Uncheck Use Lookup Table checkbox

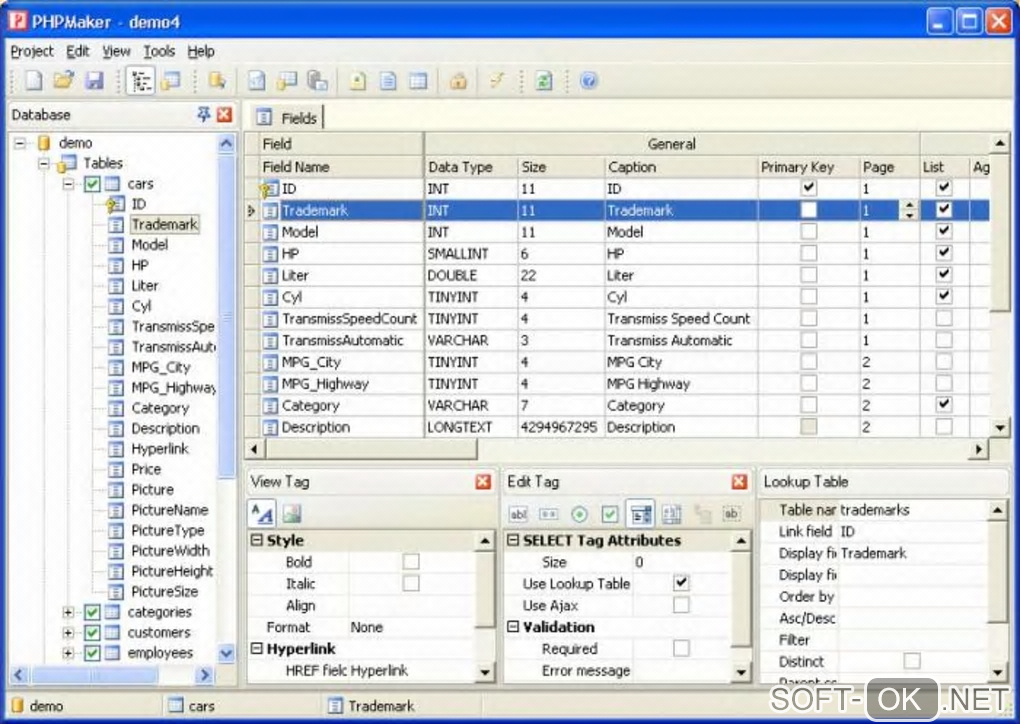[680, 583]
